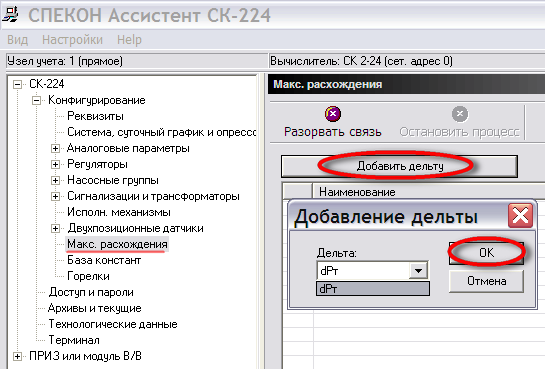
Task: Open the Вид menu
Action: 17,40
